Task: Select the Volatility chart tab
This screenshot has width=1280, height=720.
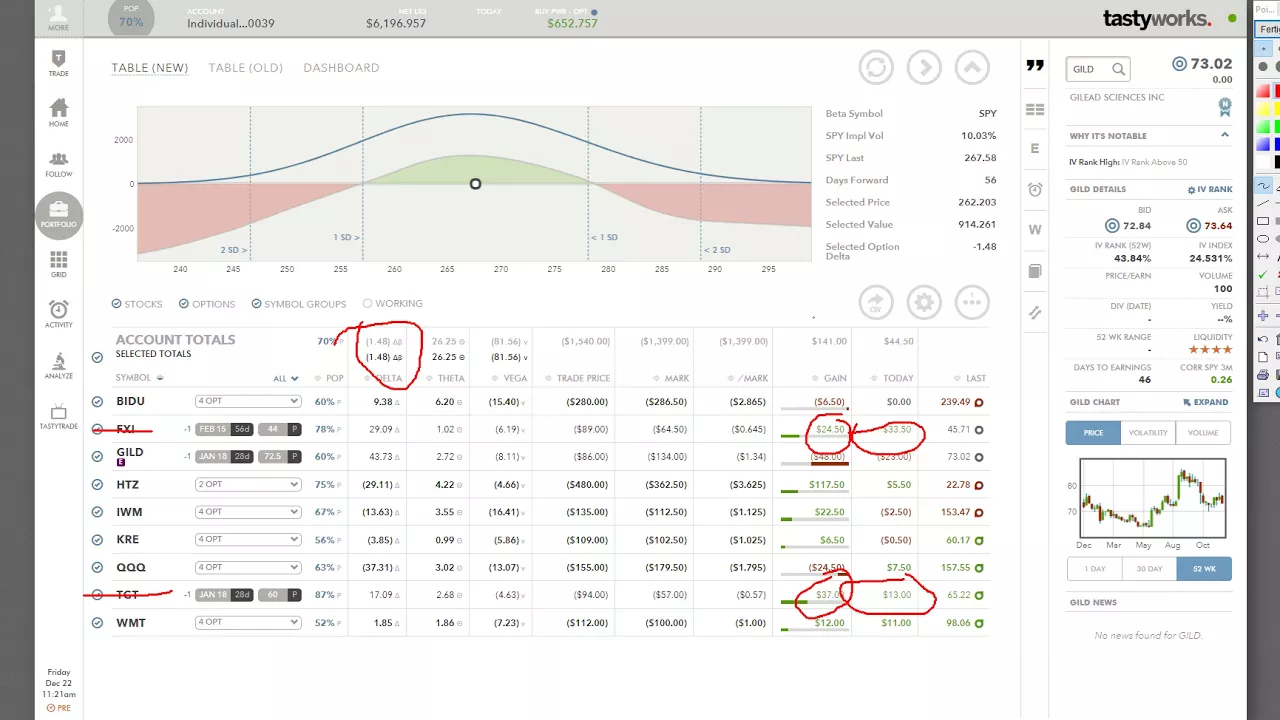Action: [x=1148, y=433]
